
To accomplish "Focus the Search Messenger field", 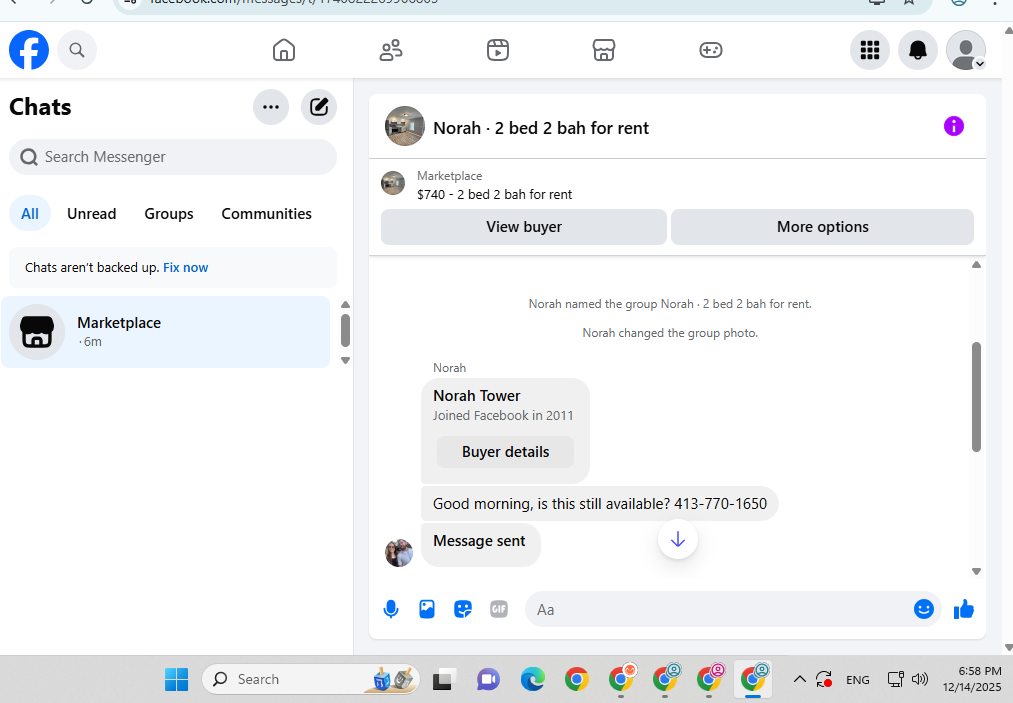I will point(173,157).
